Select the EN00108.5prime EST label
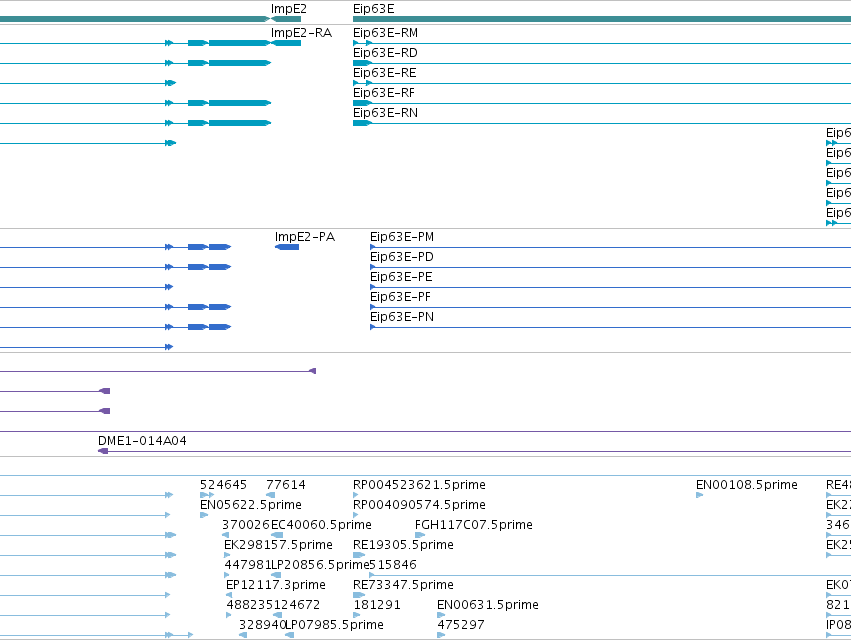 pyautogui.click(x=747, y=485)
